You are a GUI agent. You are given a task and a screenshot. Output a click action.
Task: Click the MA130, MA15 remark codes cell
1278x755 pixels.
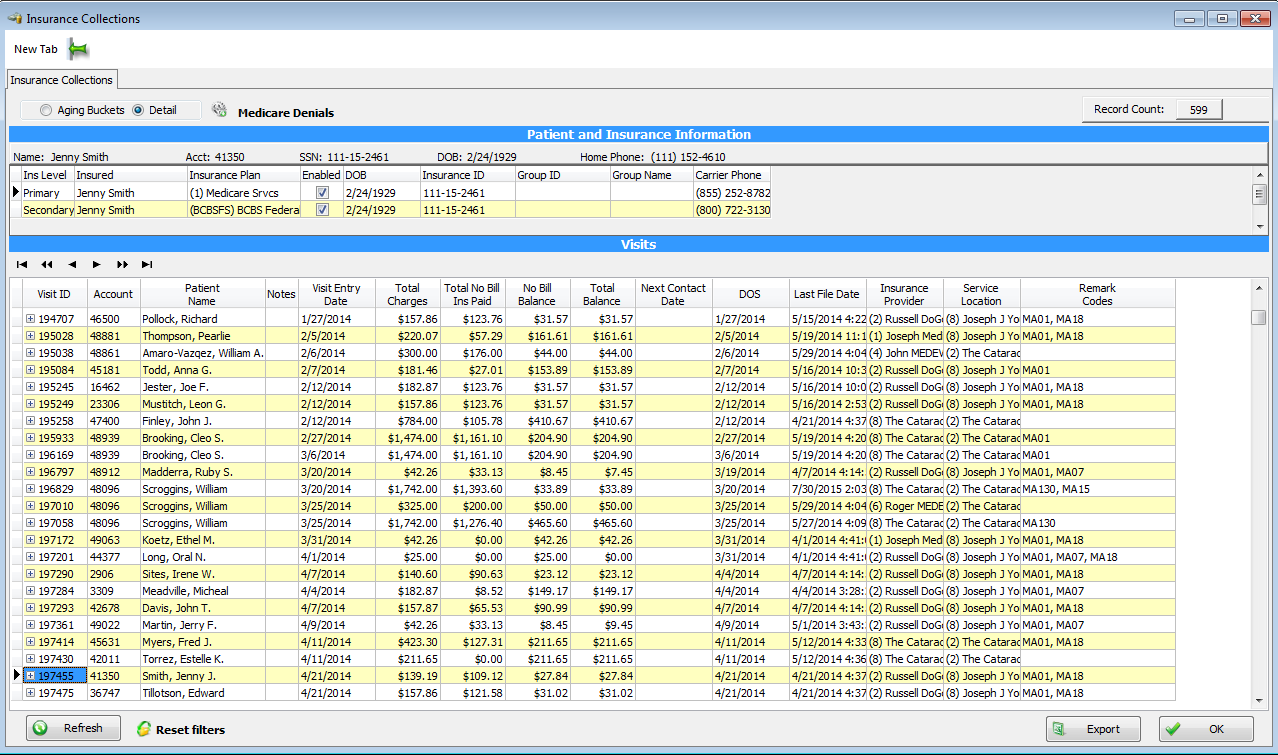point(1097,489)
